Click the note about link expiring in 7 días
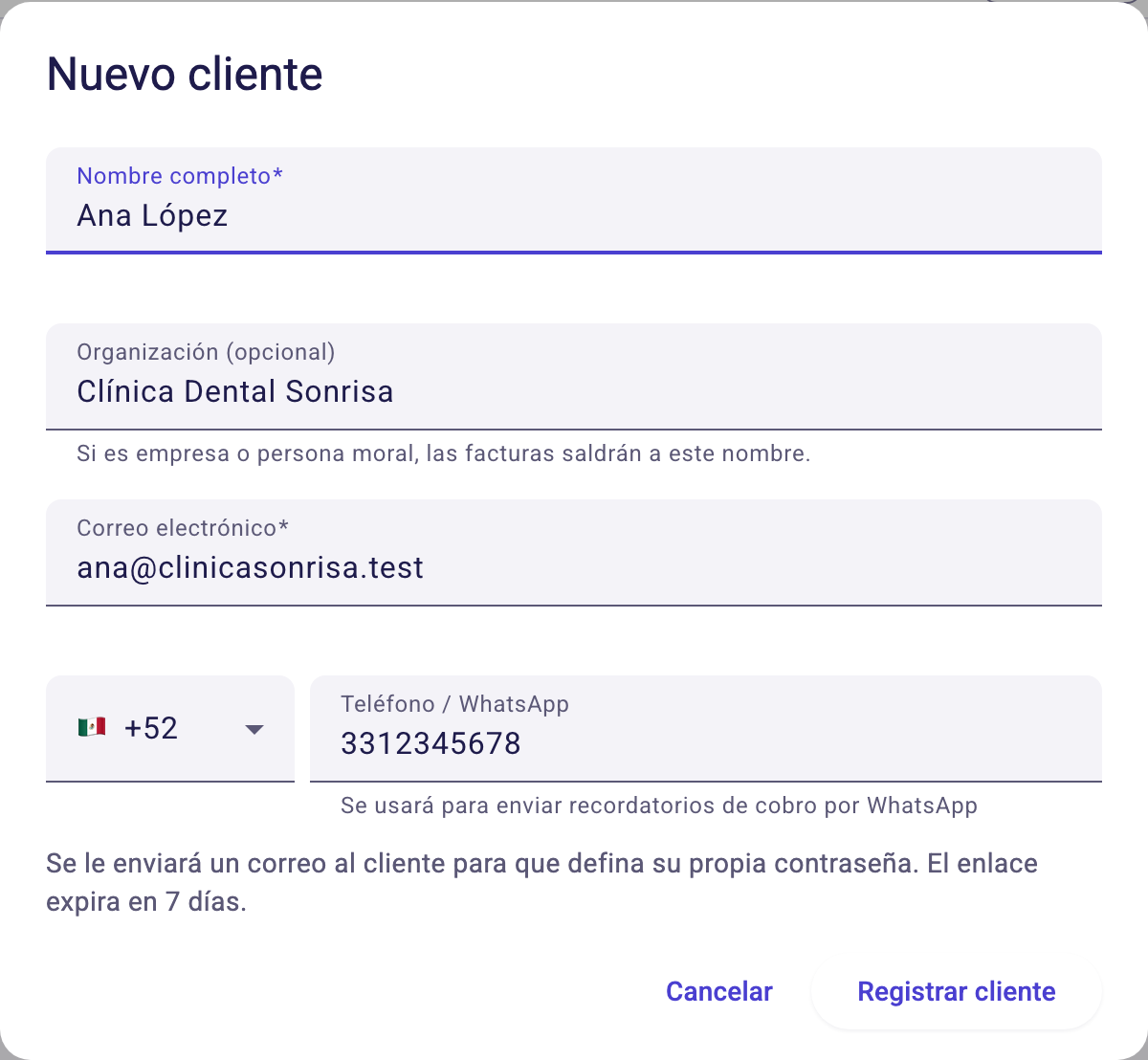This screenshot has height=1060, width=1148. pos(541,882)
